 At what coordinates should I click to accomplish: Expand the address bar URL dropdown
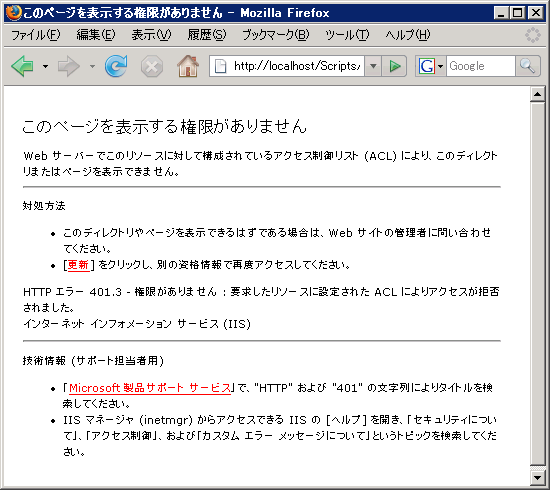(373, 66)
